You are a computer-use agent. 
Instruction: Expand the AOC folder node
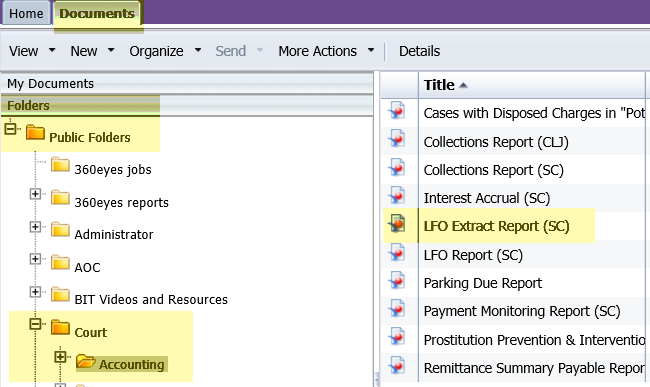tap(36, 259)
